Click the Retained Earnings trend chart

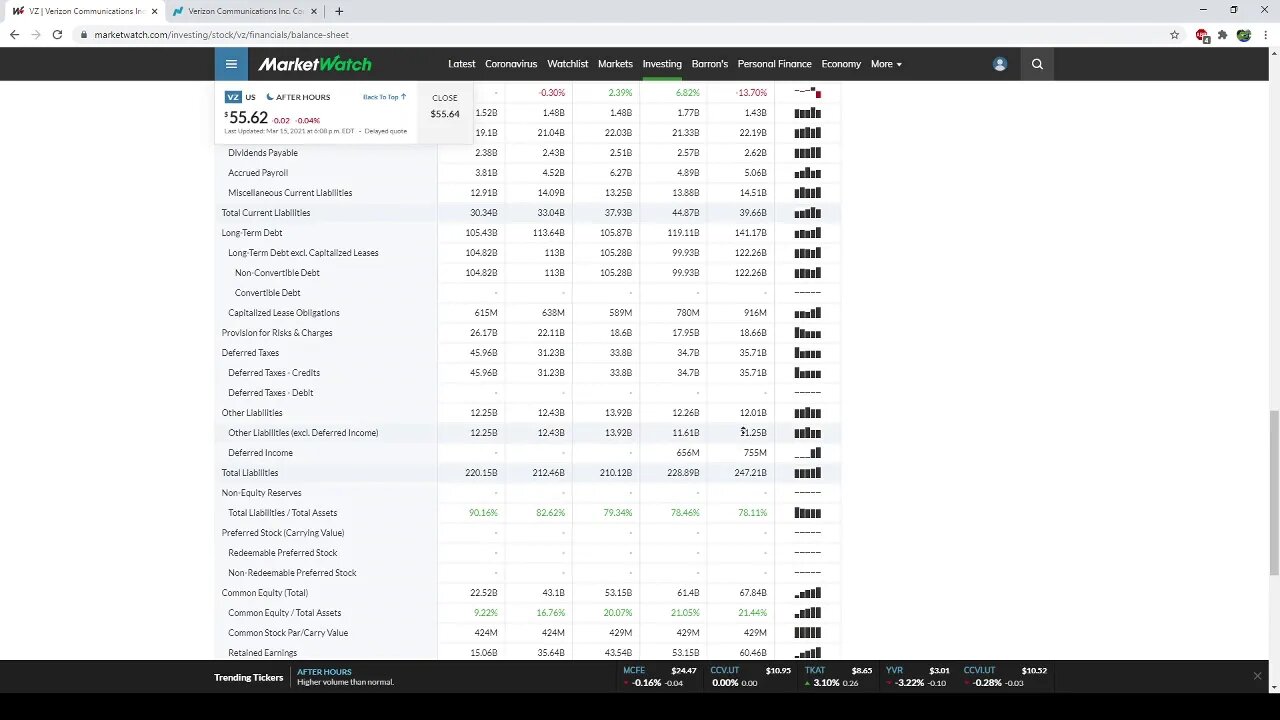(x=807, y=653)
